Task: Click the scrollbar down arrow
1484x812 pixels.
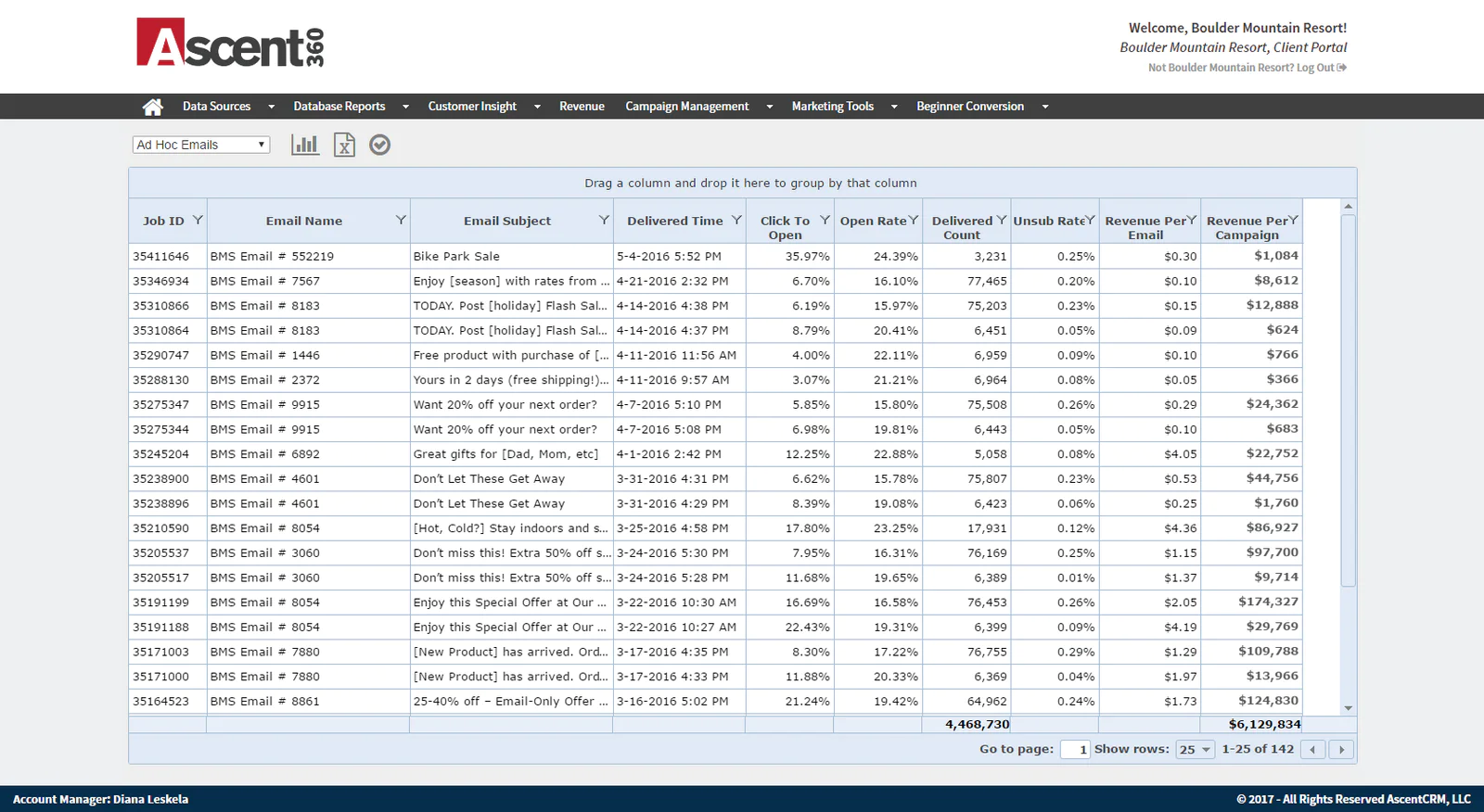Action: point(1349,708)
